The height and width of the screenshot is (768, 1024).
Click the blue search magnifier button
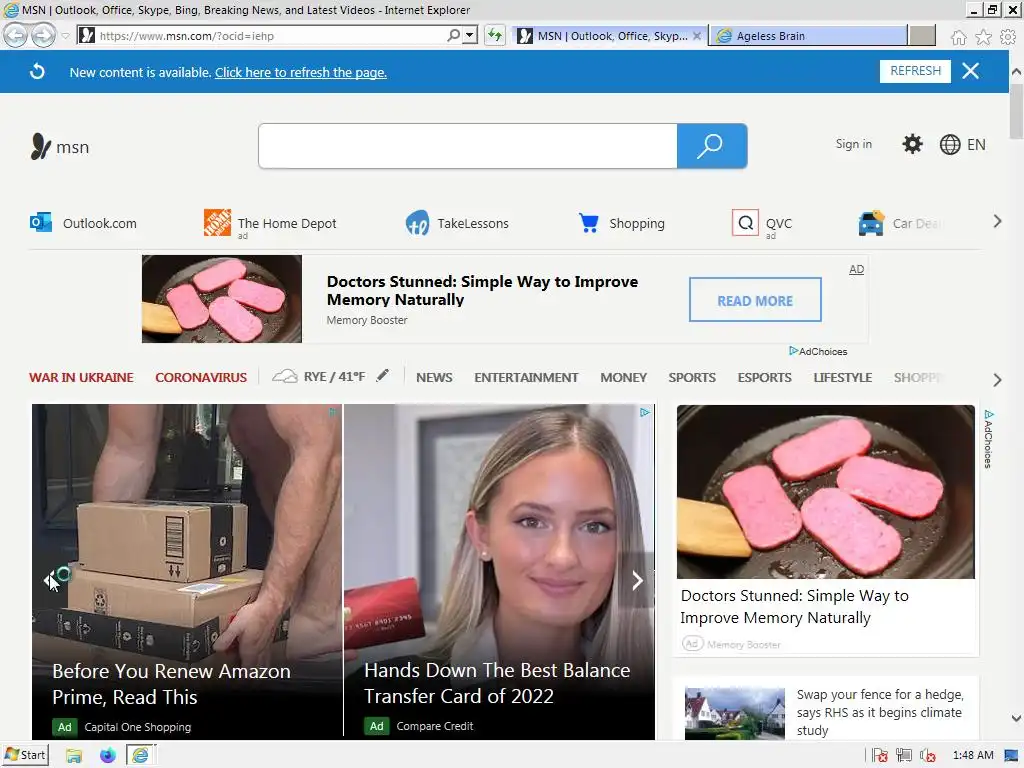click(711, 146)
